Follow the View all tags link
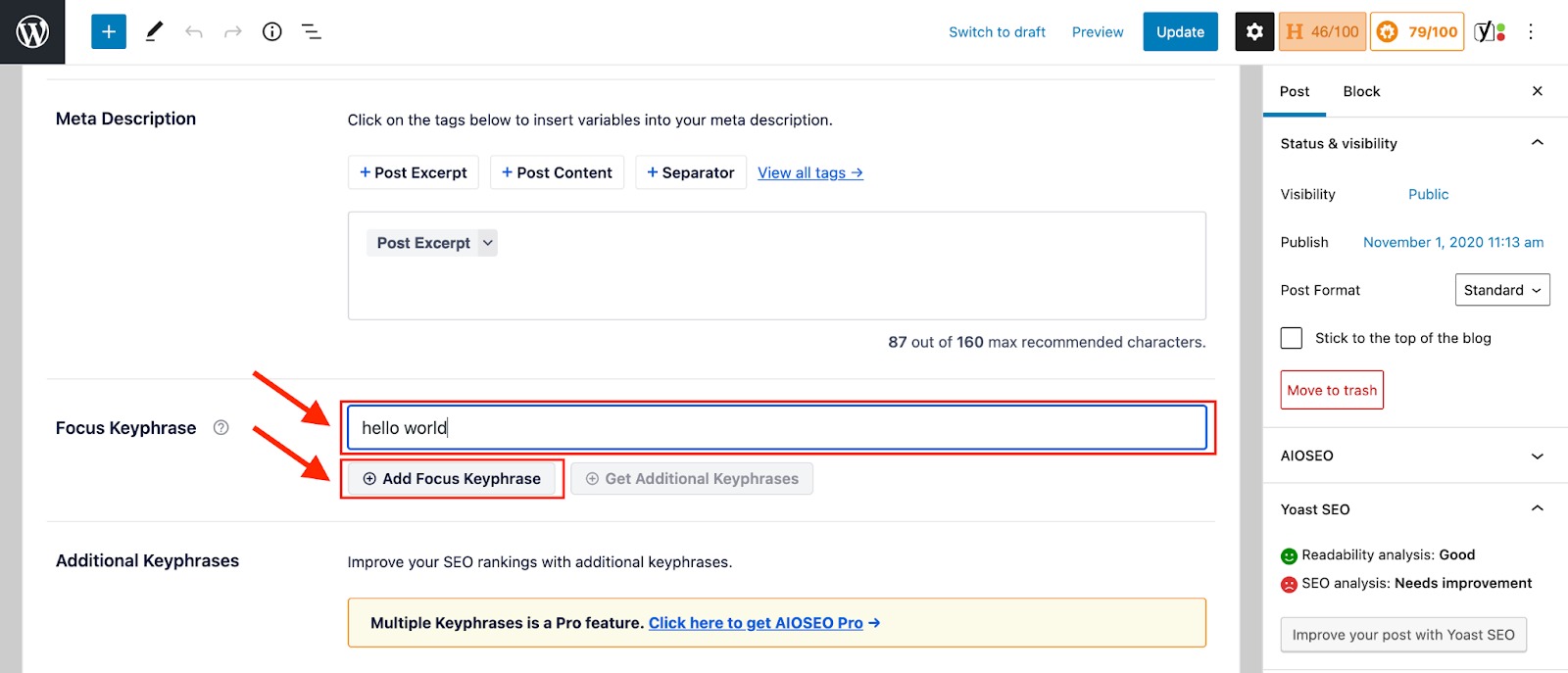Image resolution: width=1568 pixels, height=673 pixels. click(x=809, y=172)
